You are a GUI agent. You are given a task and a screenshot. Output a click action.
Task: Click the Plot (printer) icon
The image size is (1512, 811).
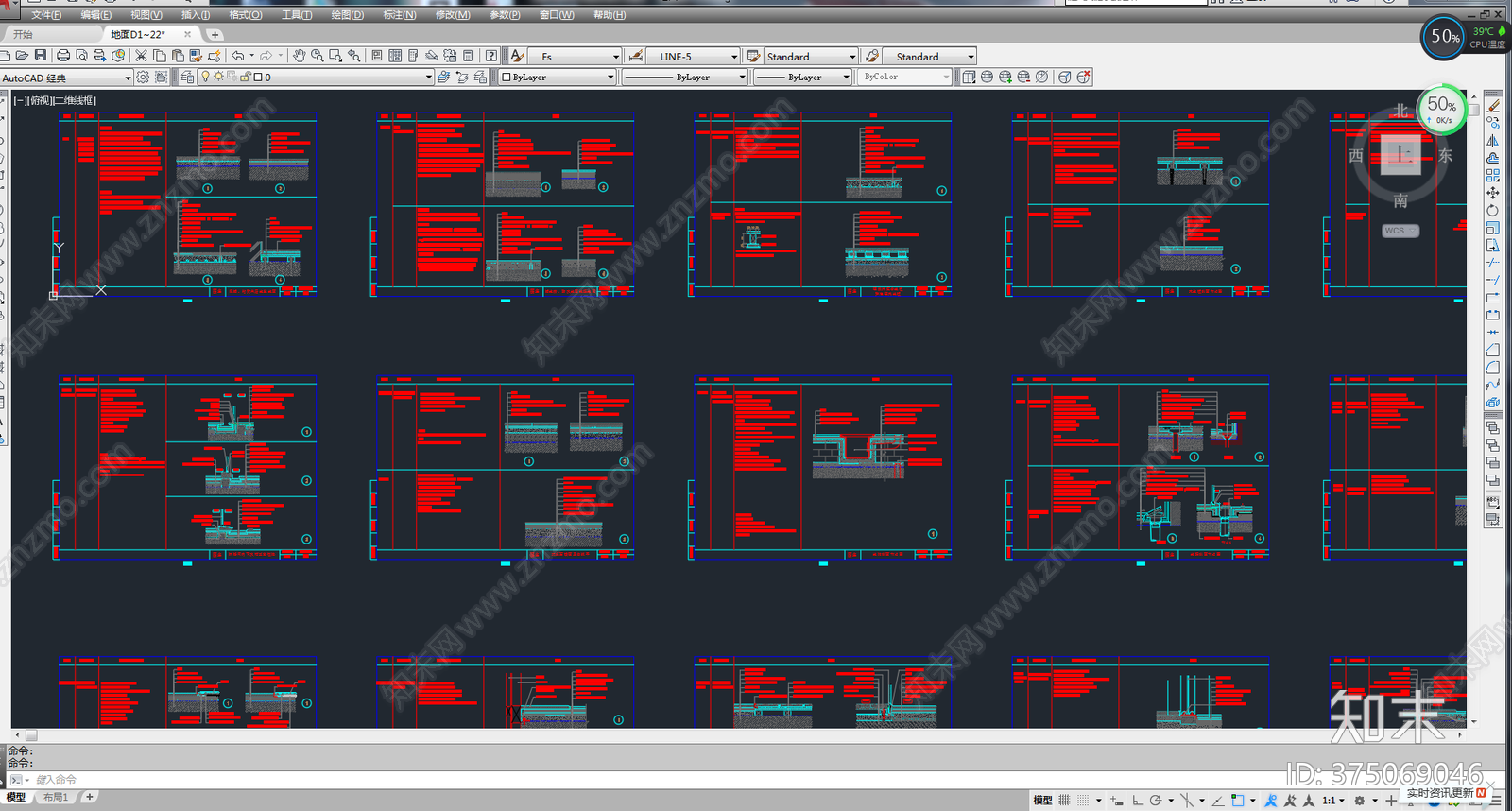click(x=63, y=56)
